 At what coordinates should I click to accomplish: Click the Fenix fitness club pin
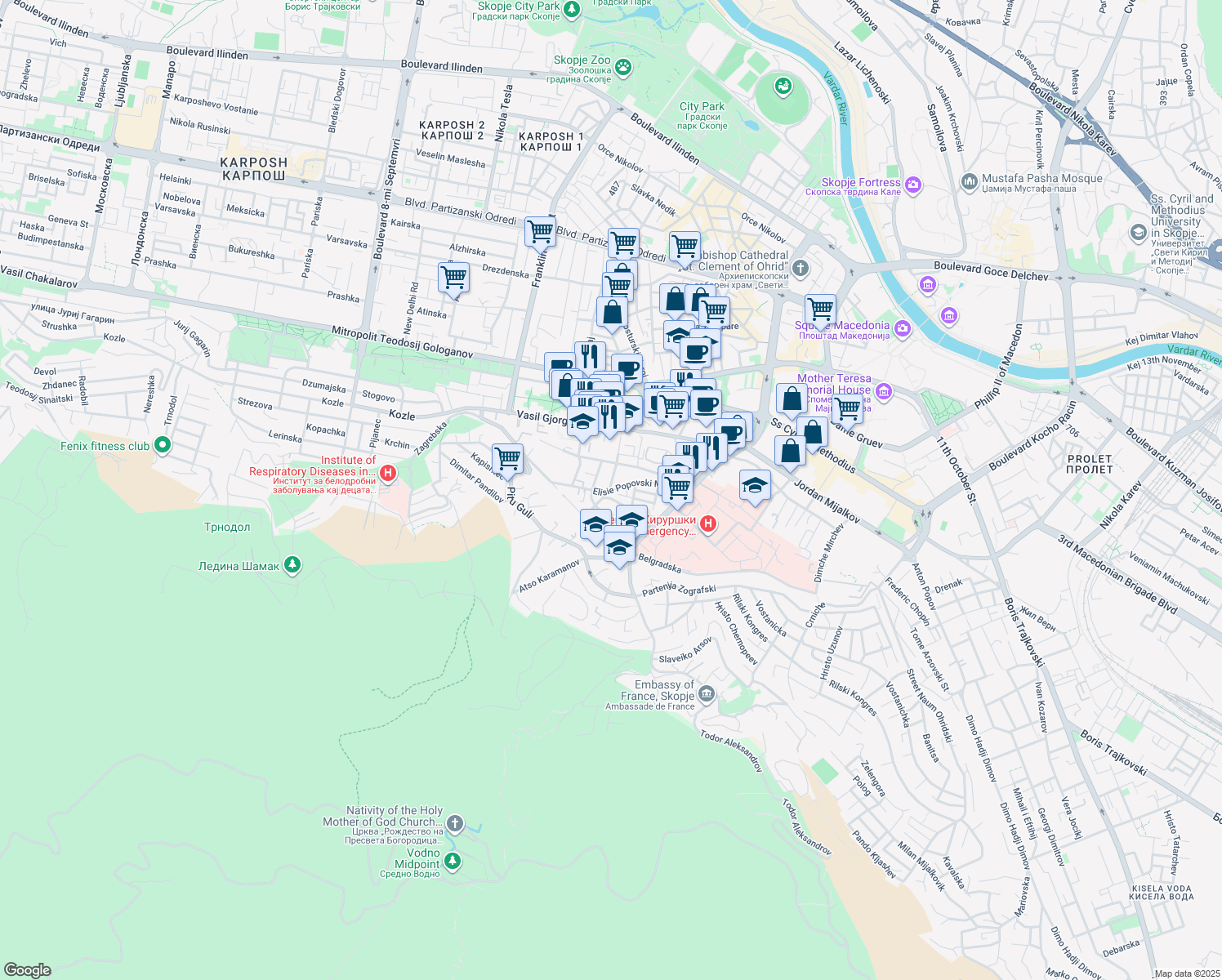click(x=163, y=445)
